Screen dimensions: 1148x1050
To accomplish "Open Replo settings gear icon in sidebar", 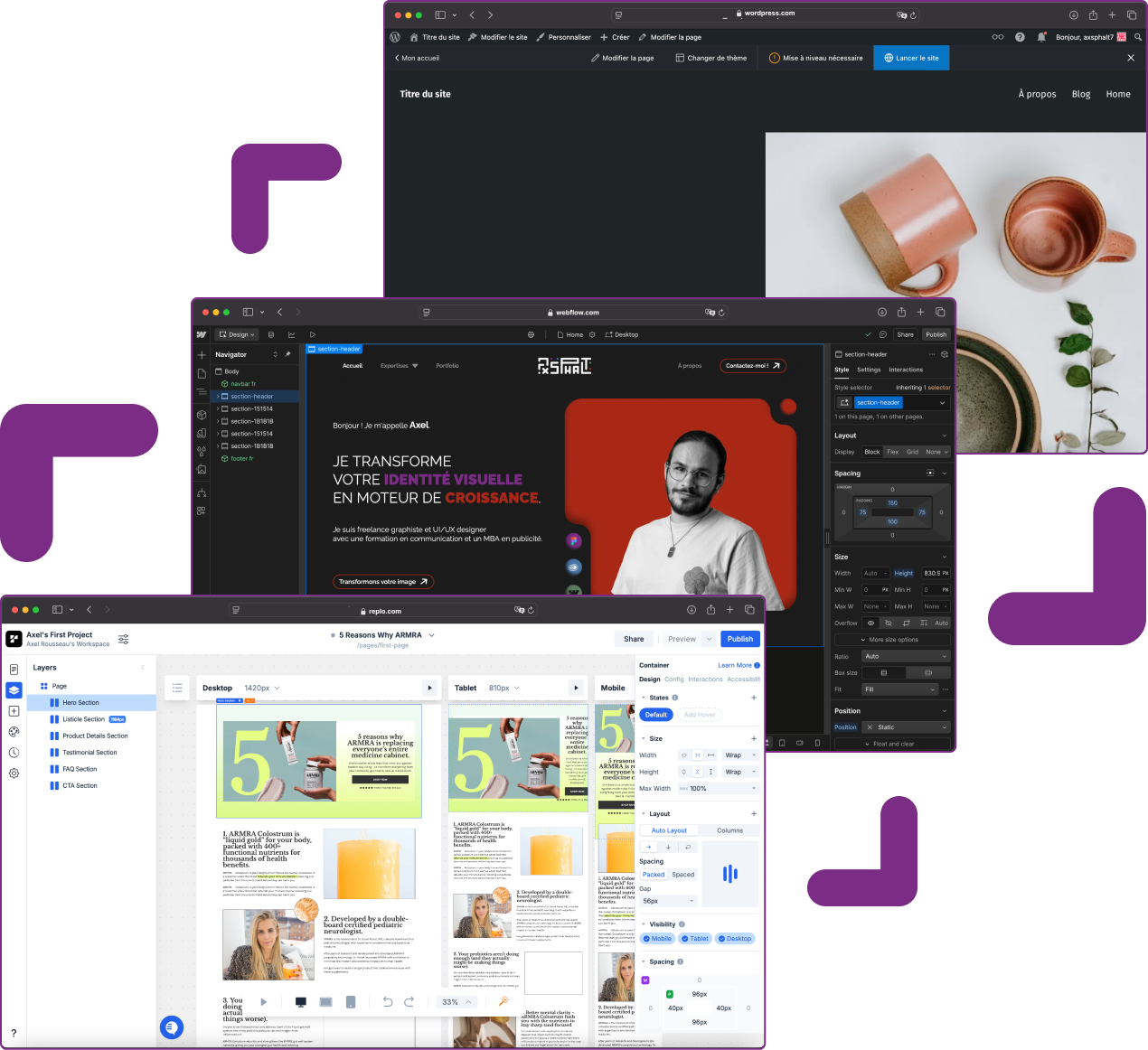I will pos(14,773).
